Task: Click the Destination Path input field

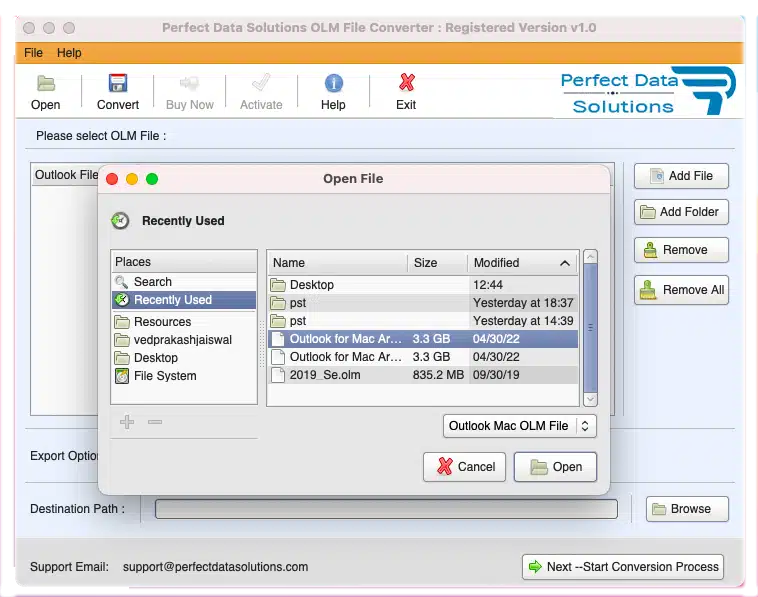Action: point(386,509)
